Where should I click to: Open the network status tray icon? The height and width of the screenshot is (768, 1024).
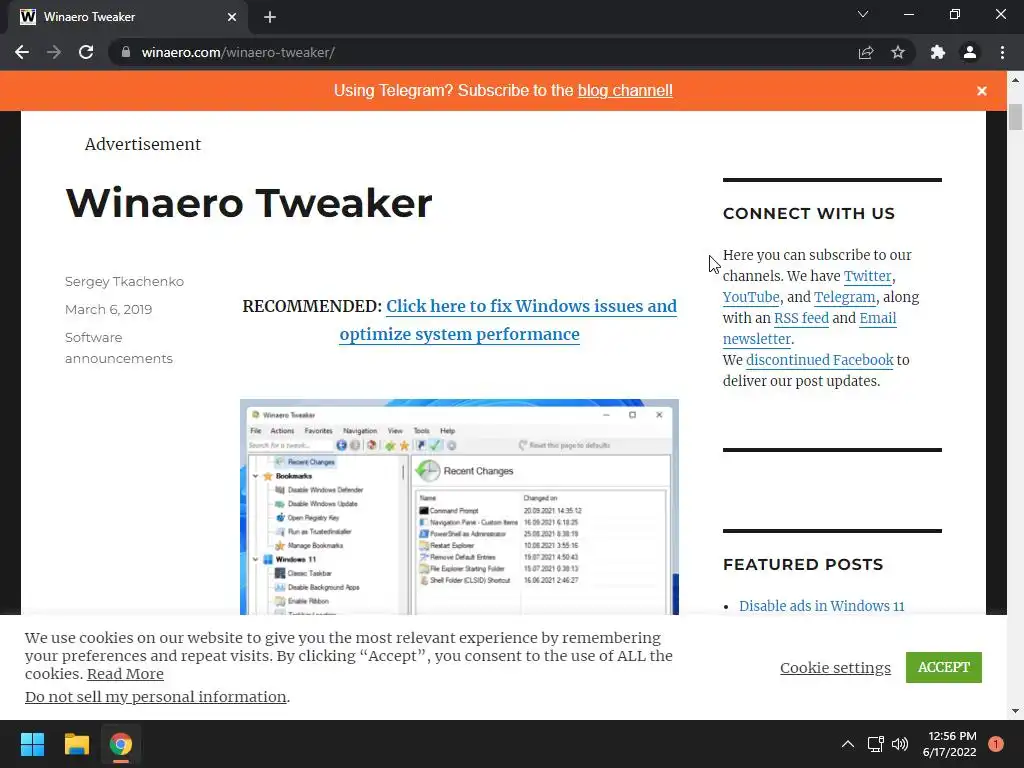(x=876, y=744)
